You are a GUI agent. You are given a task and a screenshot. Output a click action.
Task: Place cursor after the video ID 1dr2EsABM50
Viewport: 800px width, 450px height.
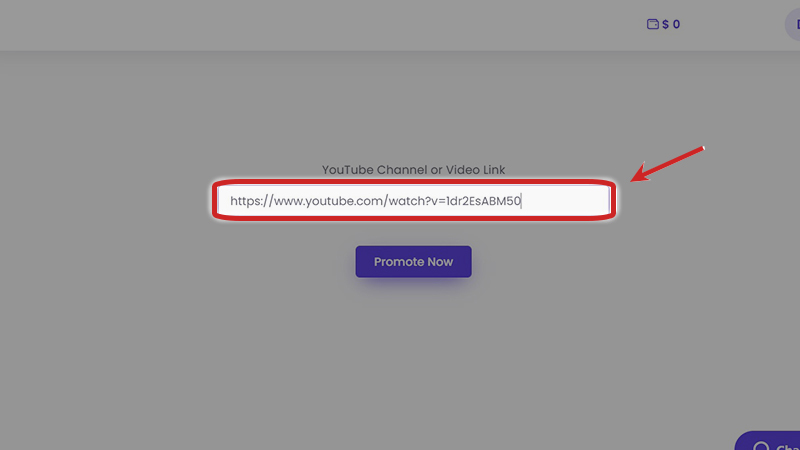click(x=521, y=201)
